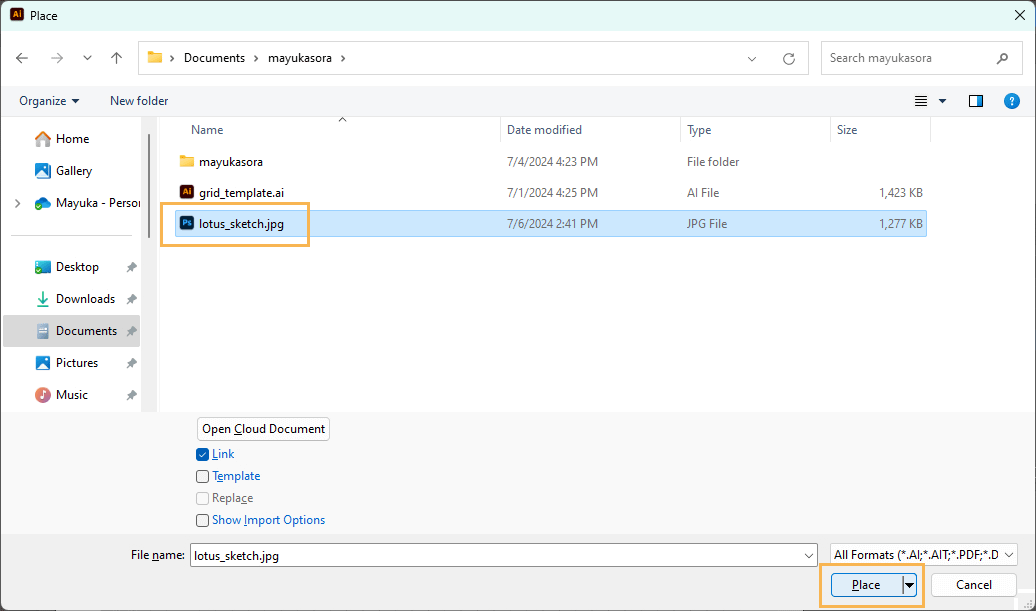Click the Open Cloud Document button

[263, 429]
